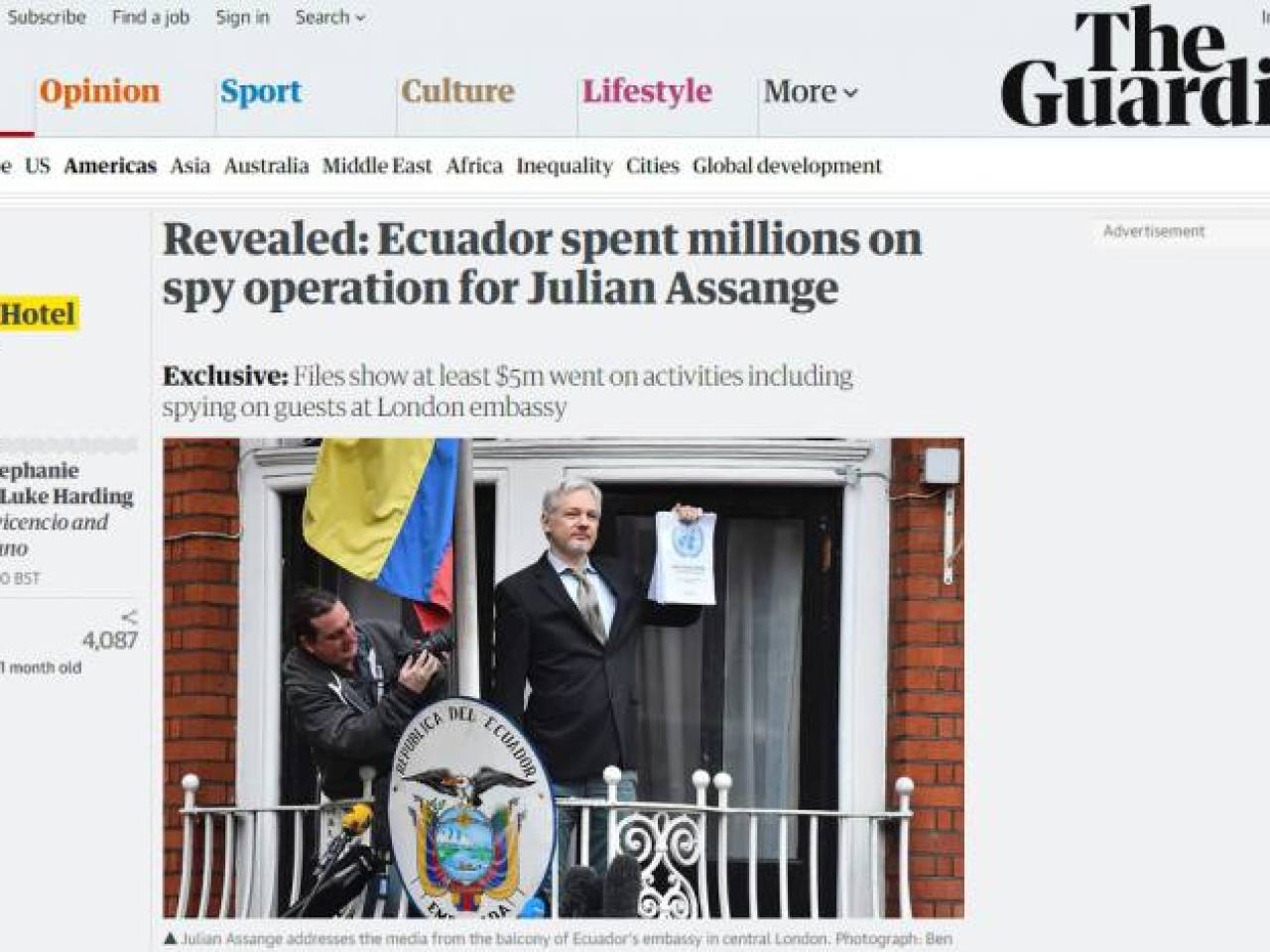The image size is (1270, 952).
Task: Select the Americas subsection
Action: [110, 166]
